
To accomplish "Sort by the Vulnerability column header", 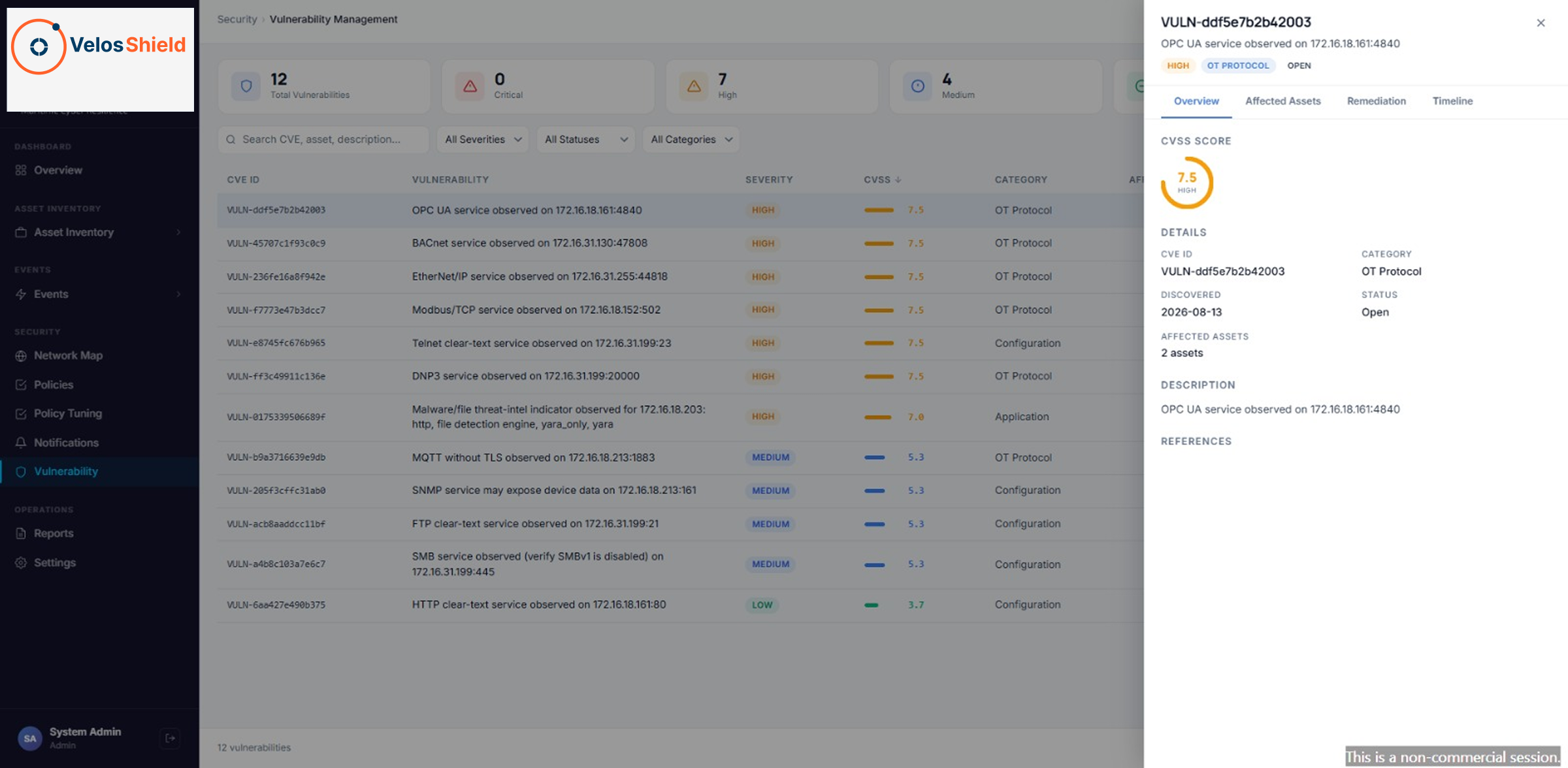I will (x=450, y=180).
